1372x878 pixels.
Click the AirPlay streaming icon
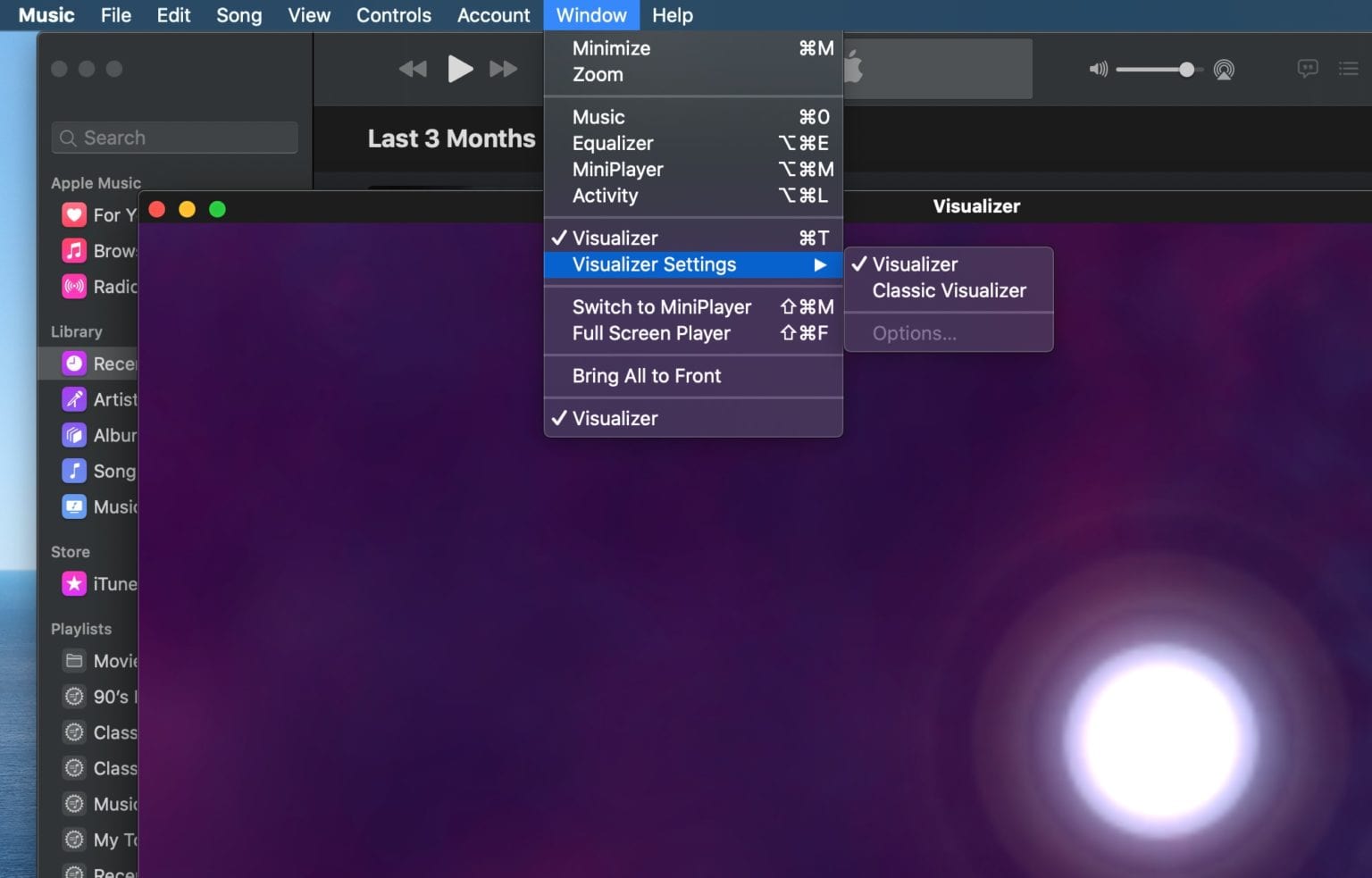(1224, 69)
